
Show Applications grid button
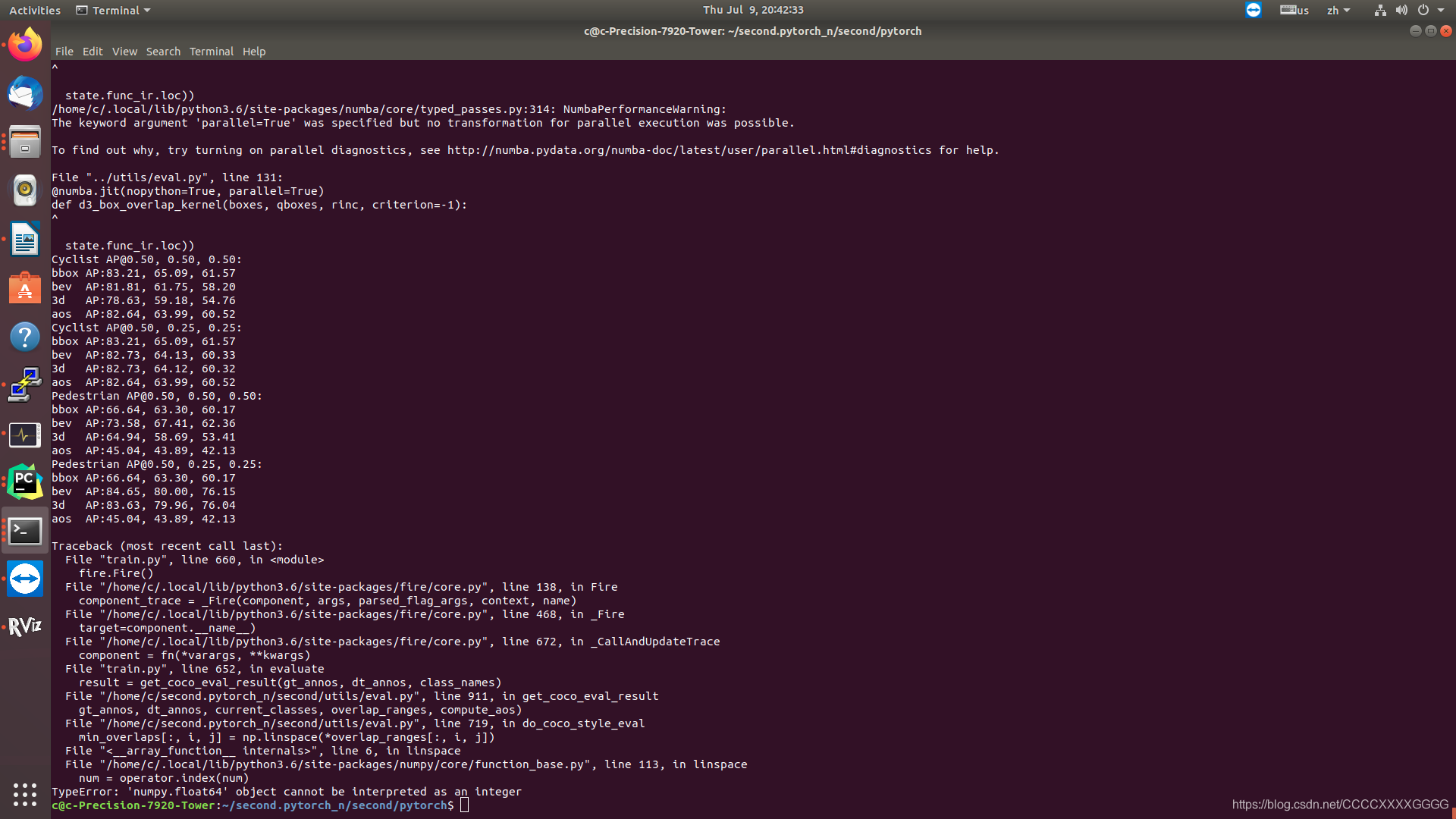click(25, 794)
